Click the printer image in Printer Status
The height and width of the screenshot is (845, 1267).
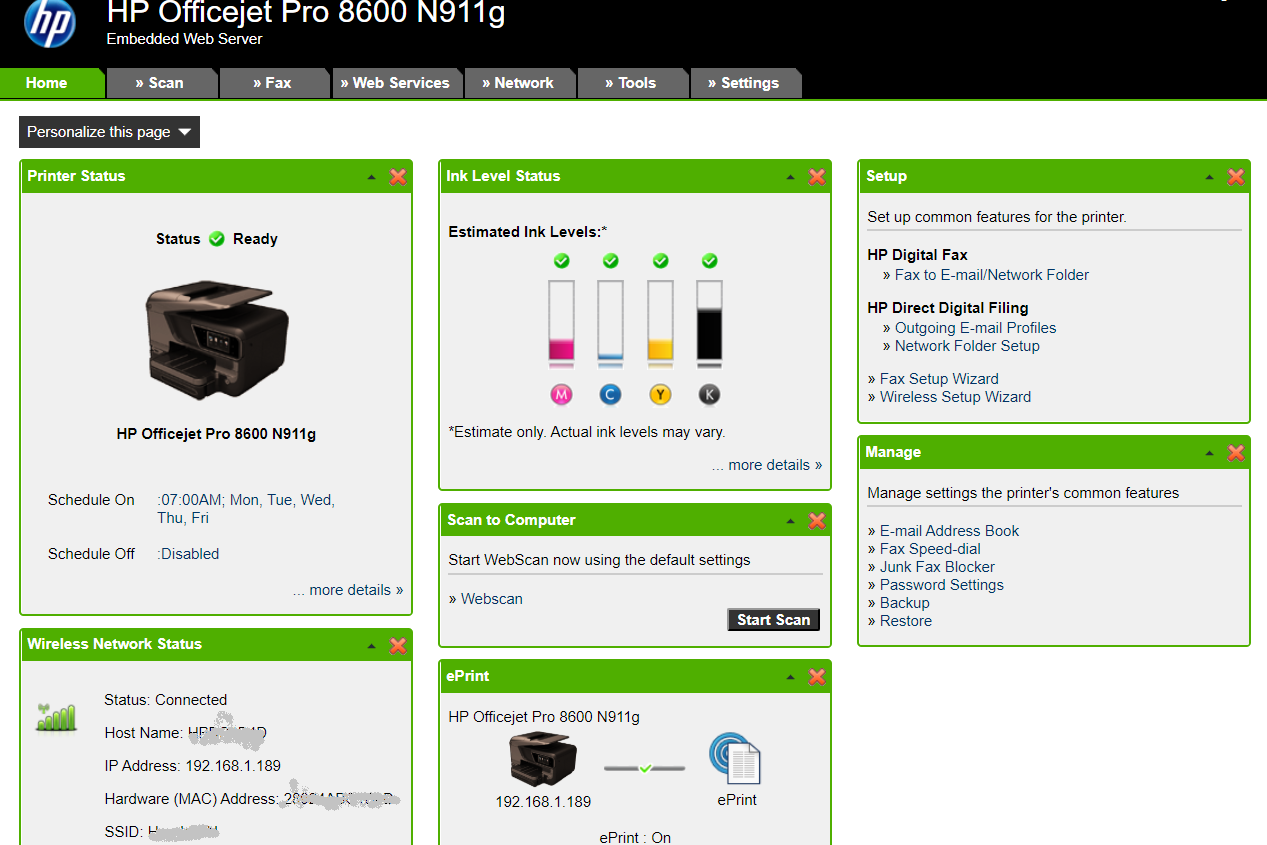pyautogui.click(x=217, y=338)
